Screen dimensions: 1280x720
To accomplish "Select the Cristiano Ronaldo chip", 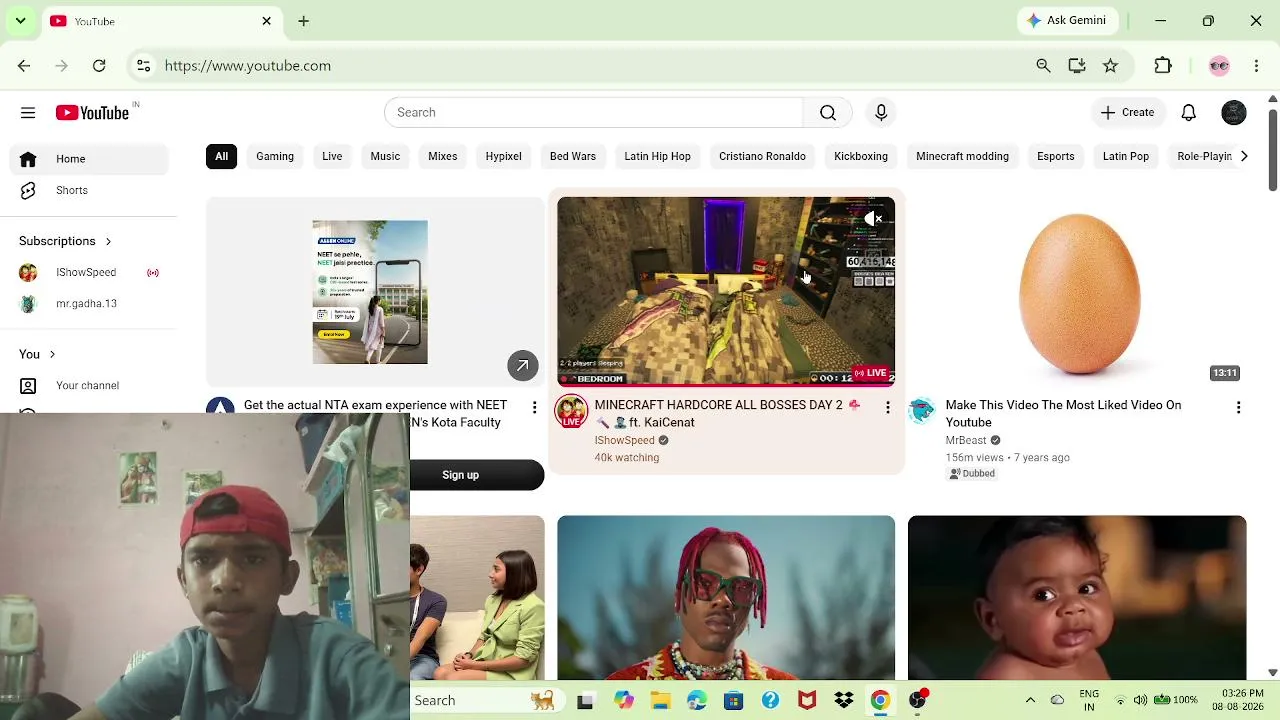I will tap(762, 157).
